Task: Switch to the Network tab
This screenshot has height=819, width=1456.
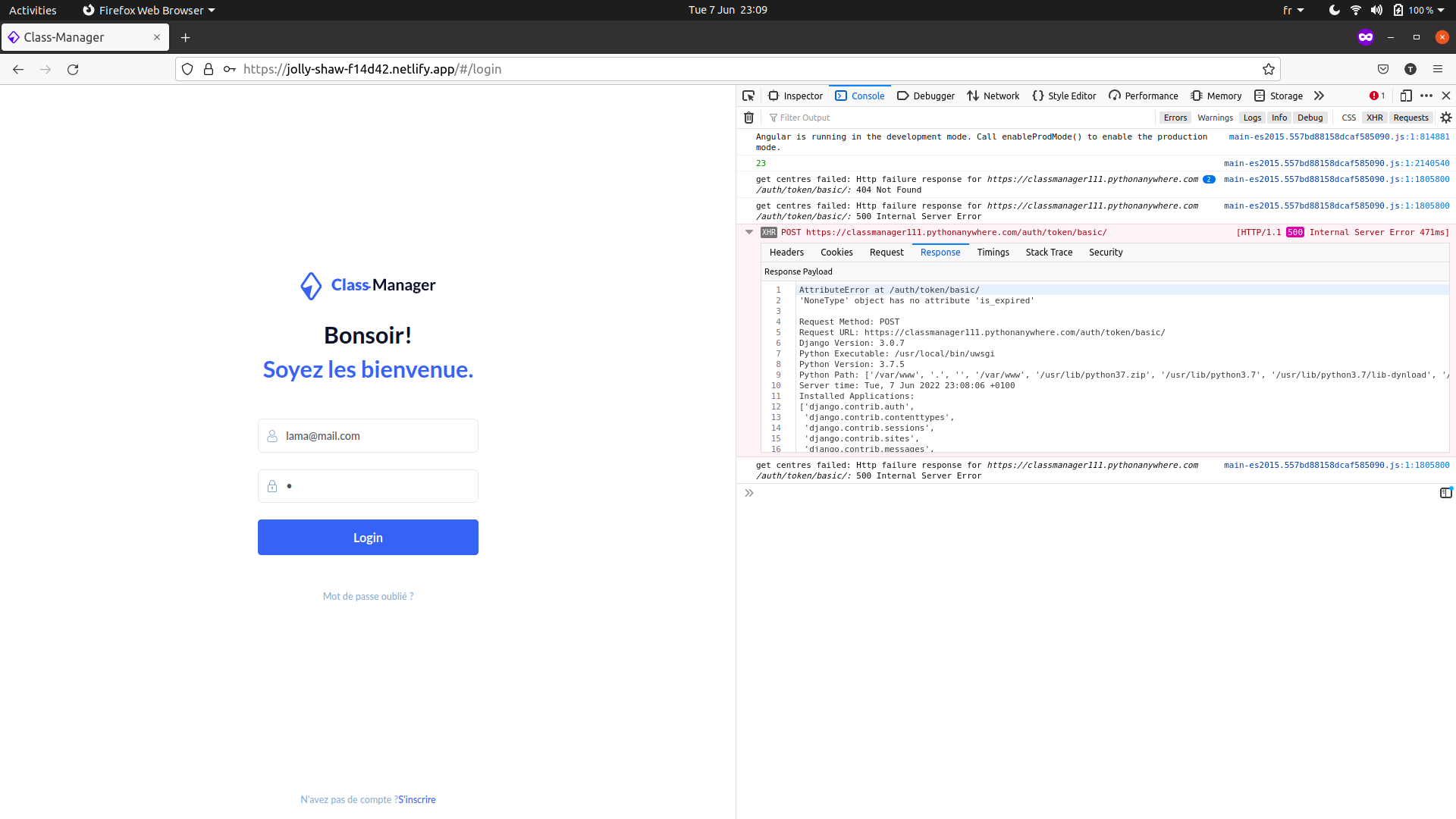Action: (x=993, y=96)
